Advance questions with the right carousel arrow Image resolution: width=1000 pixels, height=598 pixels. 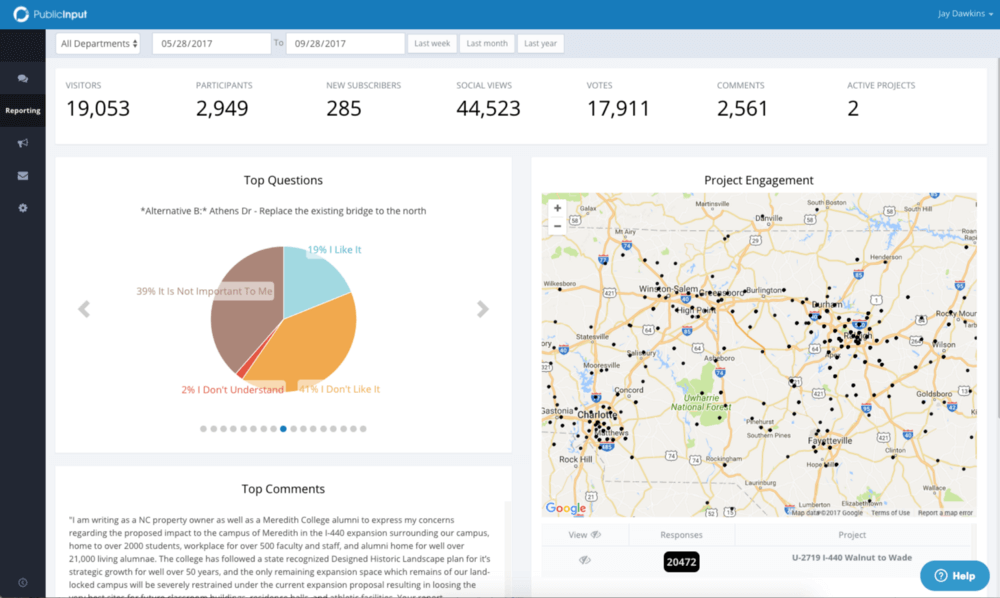point(483,308)
